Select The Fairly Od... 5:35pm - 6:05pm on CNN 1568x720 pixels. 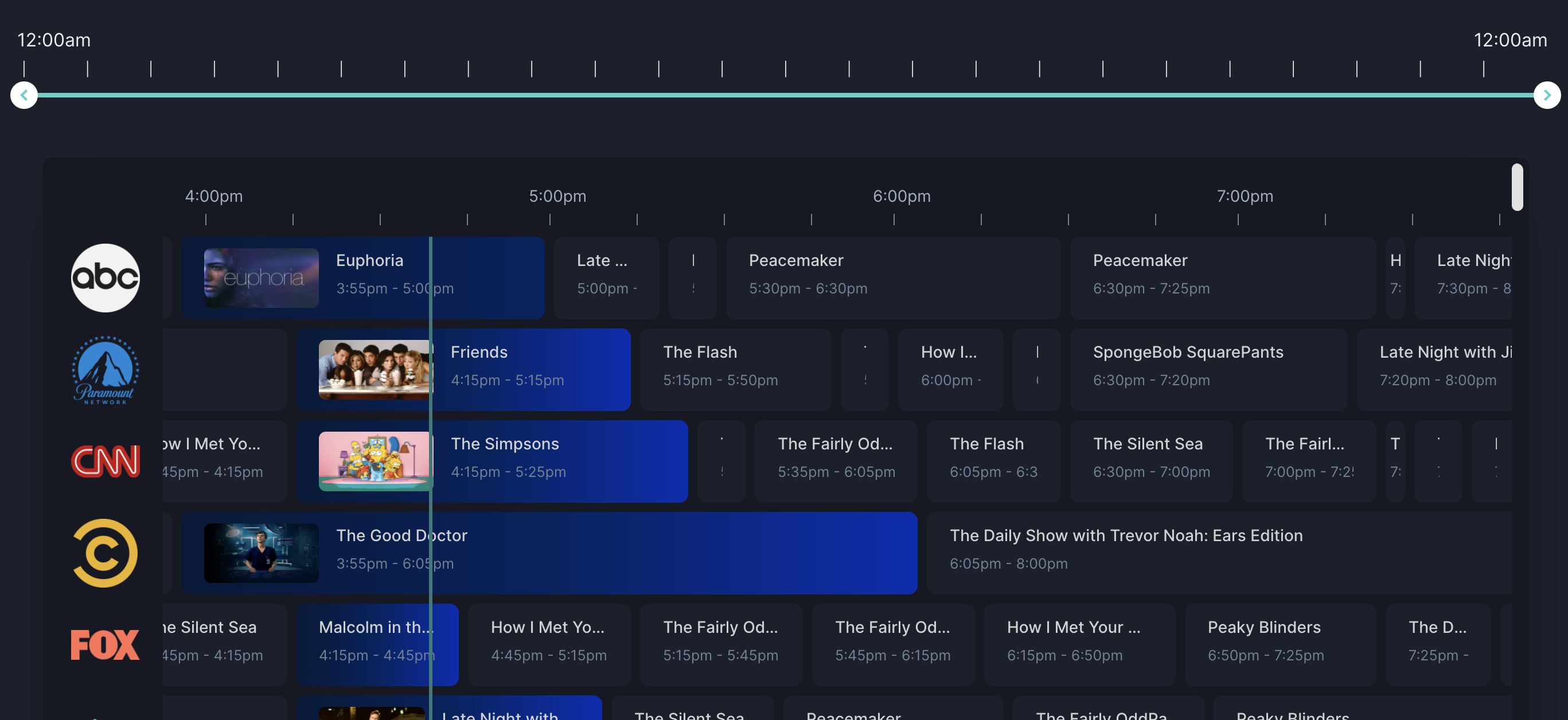(x=836, y=461)
